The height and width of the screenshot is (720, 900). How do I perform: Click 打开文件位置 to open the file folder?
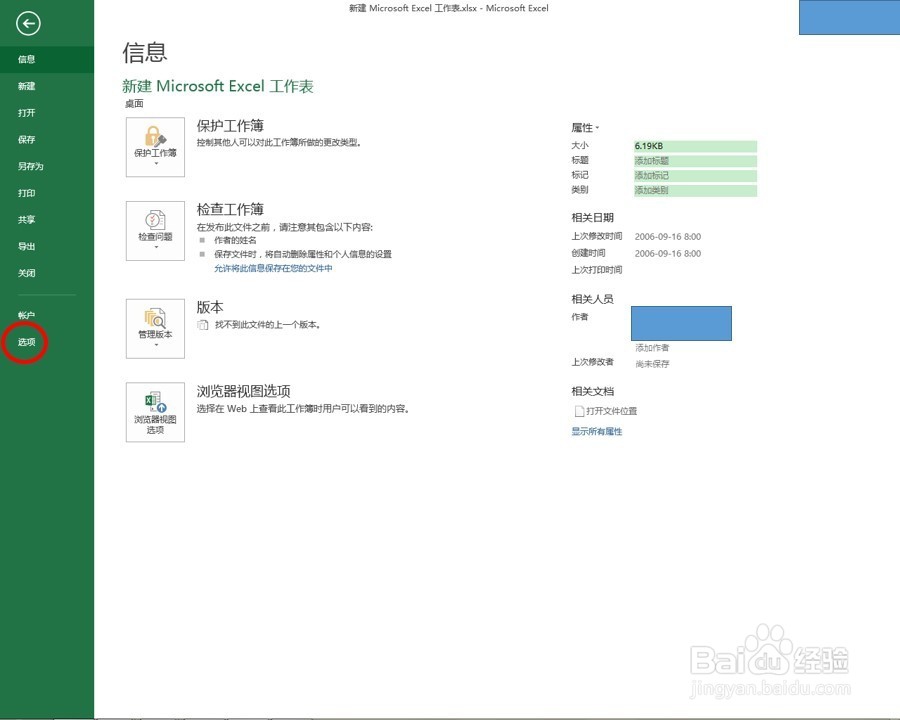coord(606,411)
